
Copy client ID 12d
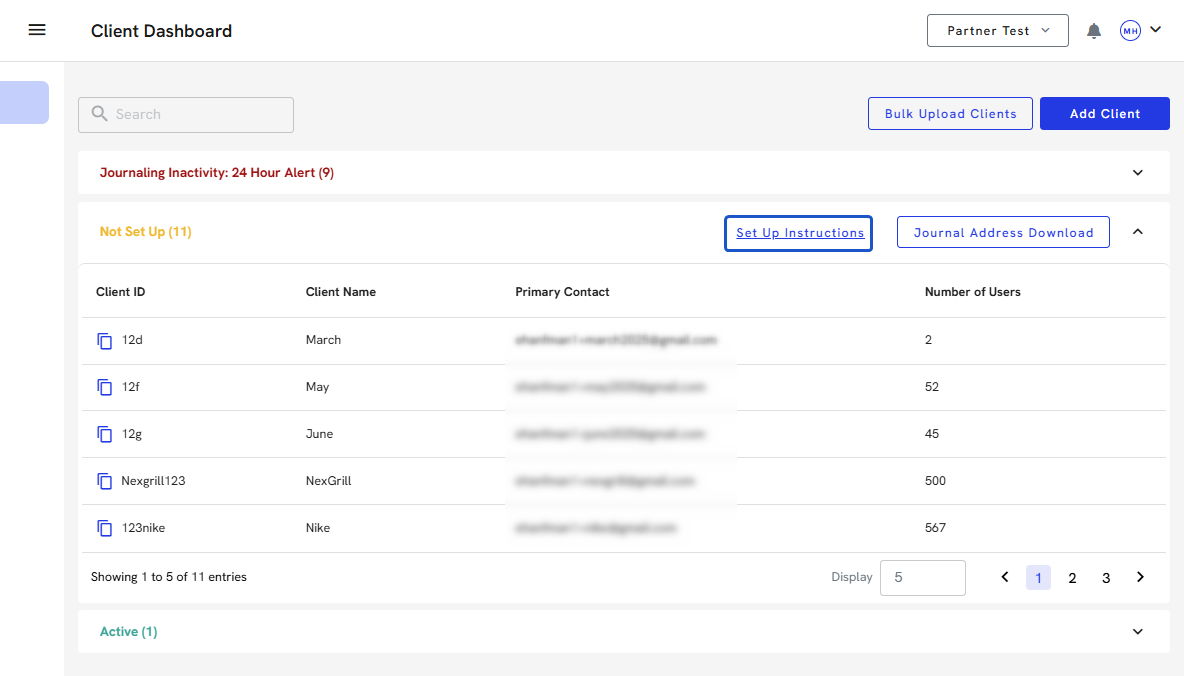point(105,341)
